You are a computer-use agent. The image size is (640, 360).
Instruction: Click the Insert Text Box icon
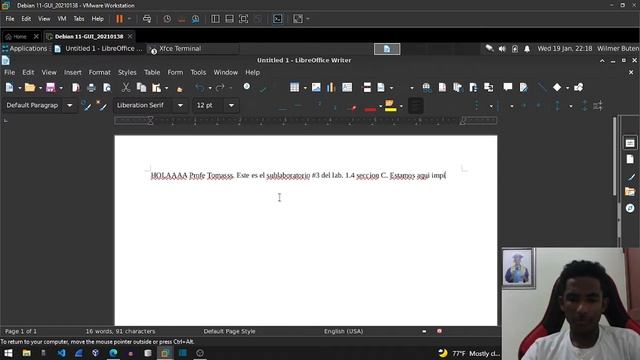coord(347,87)
